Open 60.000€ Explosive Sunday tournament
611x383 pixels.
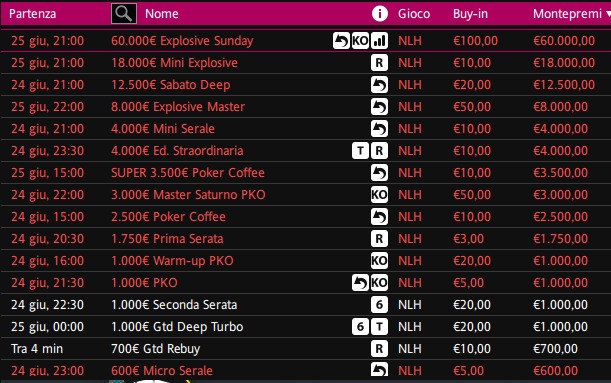point(182,41)
